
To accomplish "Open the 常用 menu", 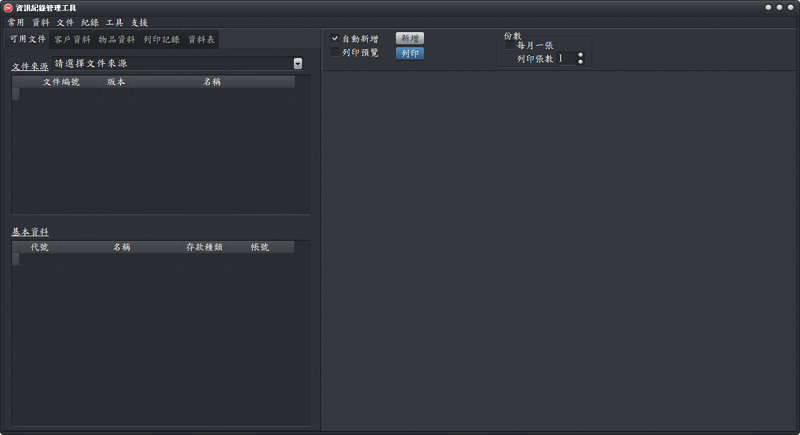I will (16, 22).
